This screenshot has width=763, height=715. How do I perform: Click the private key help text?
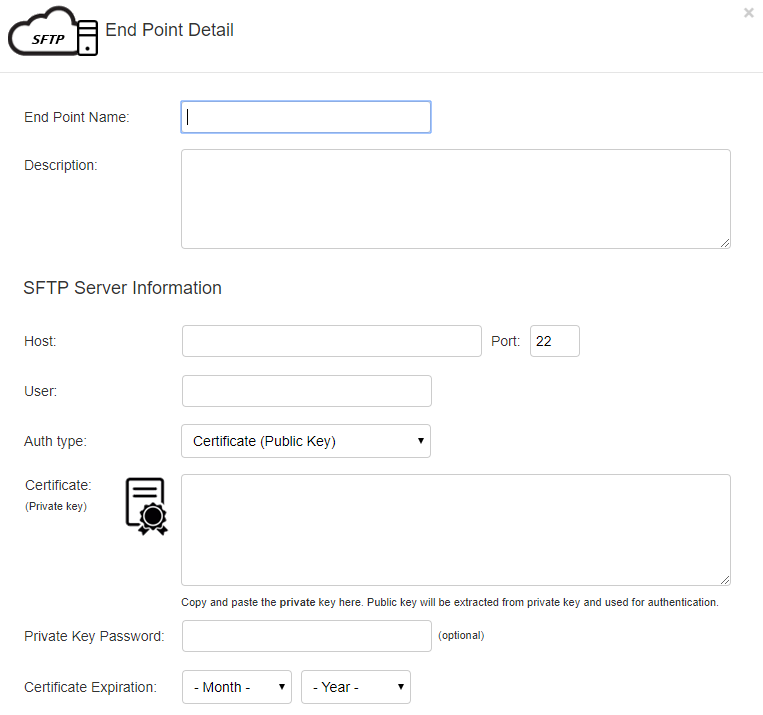pyautogui.click(x=450, y=602)
